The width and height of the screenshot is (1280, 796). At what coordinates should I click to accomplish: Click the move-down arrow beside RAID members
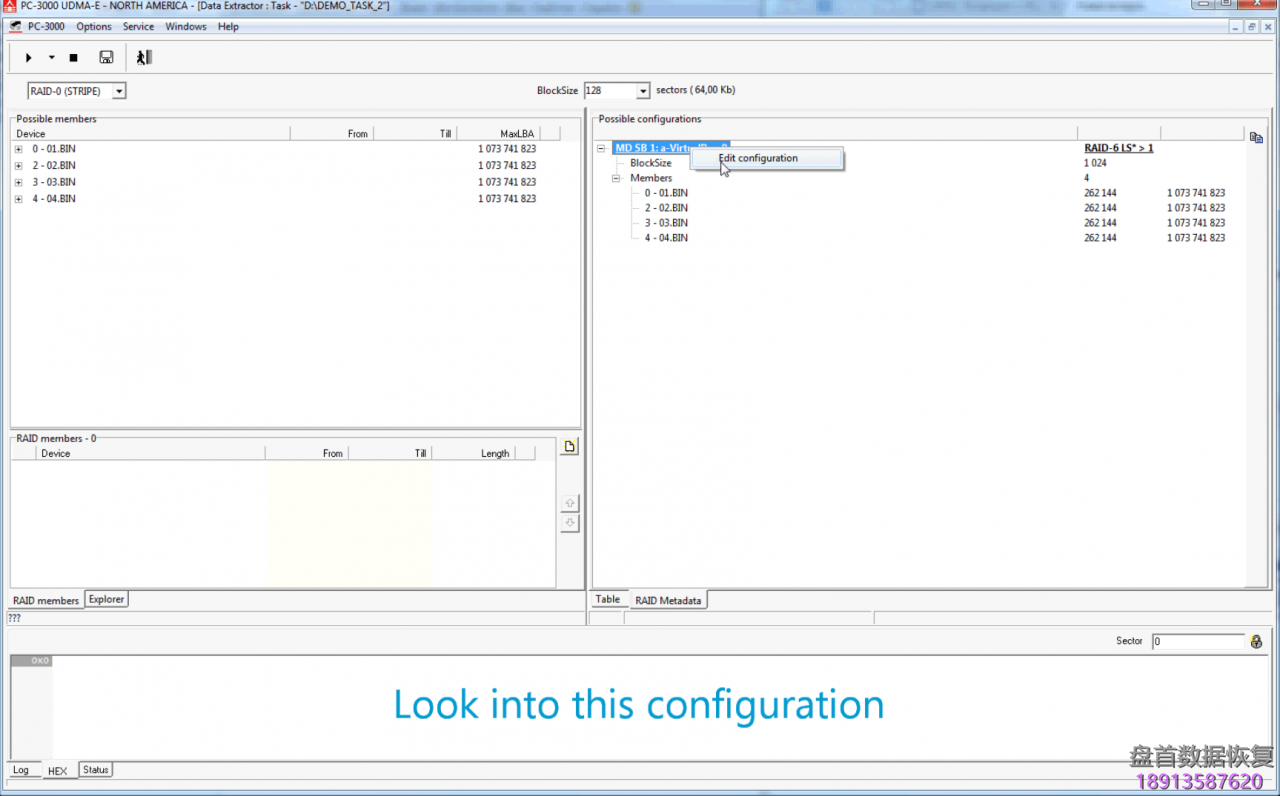click(x=570, y=523)
